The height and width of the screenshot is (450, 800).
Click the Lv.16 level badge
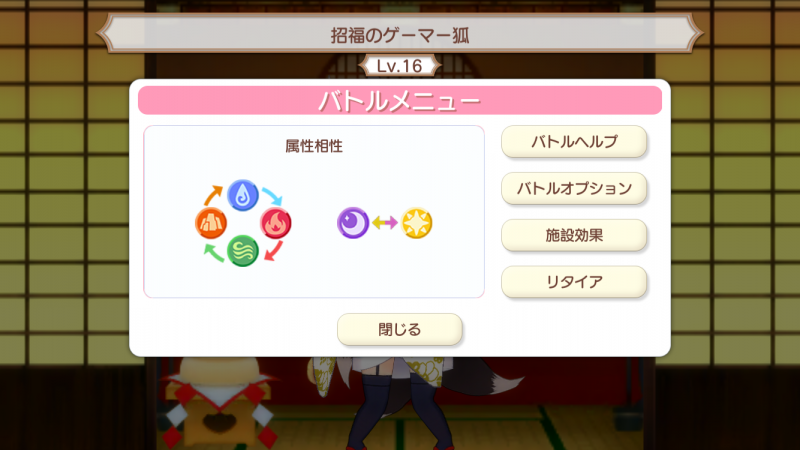click(399, 66)
